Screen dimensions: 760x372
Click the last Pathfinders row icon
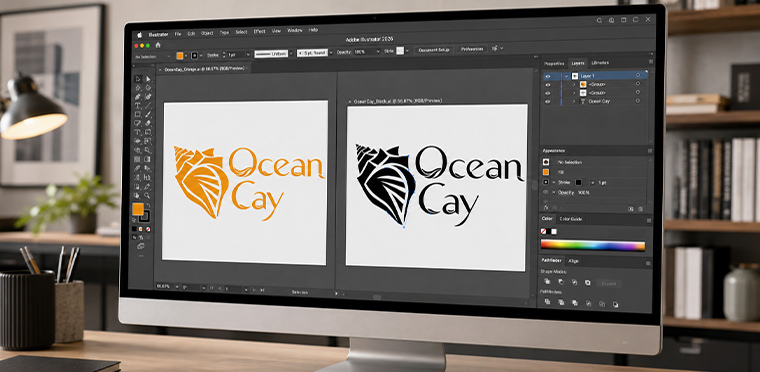click(x=616, y=304)
